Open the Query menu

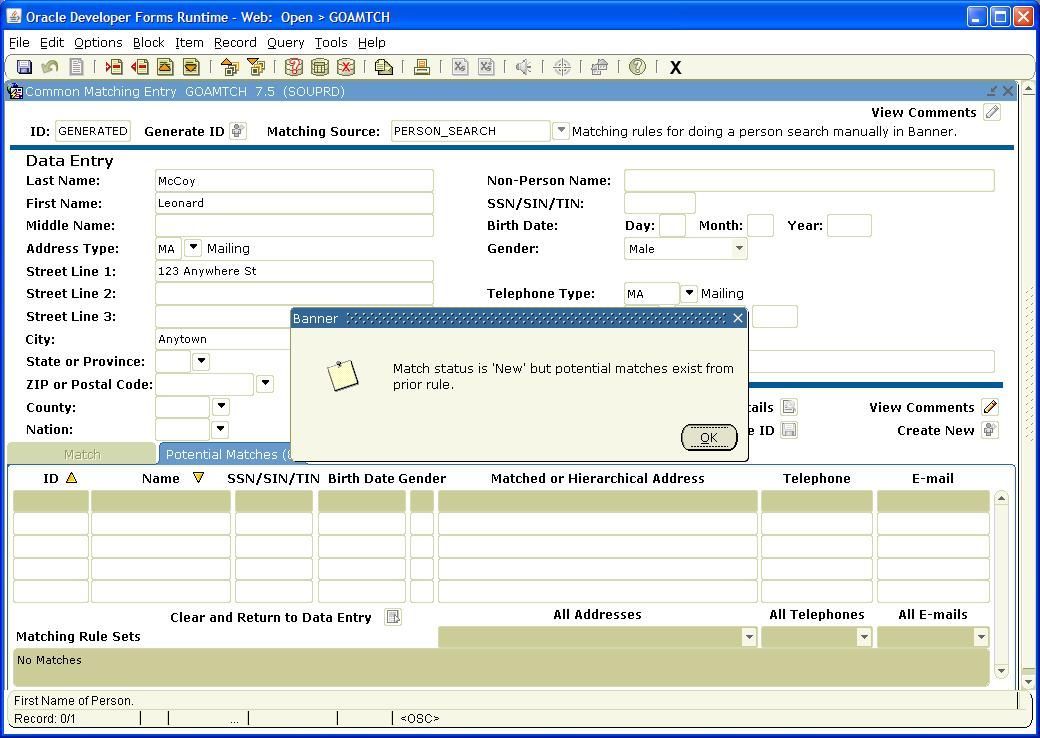(286, 42)
